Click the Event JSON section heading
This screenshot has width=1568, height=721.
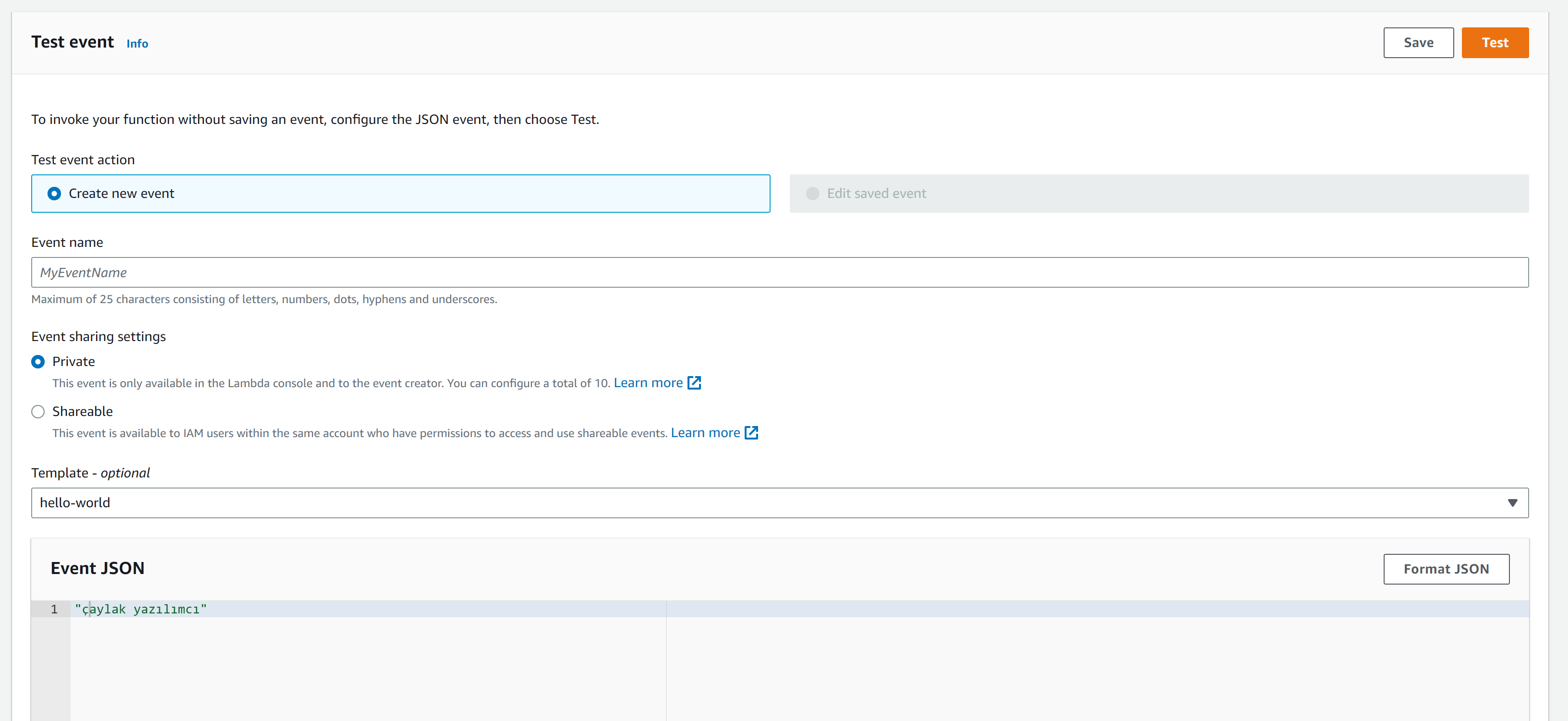pos(97,568)
